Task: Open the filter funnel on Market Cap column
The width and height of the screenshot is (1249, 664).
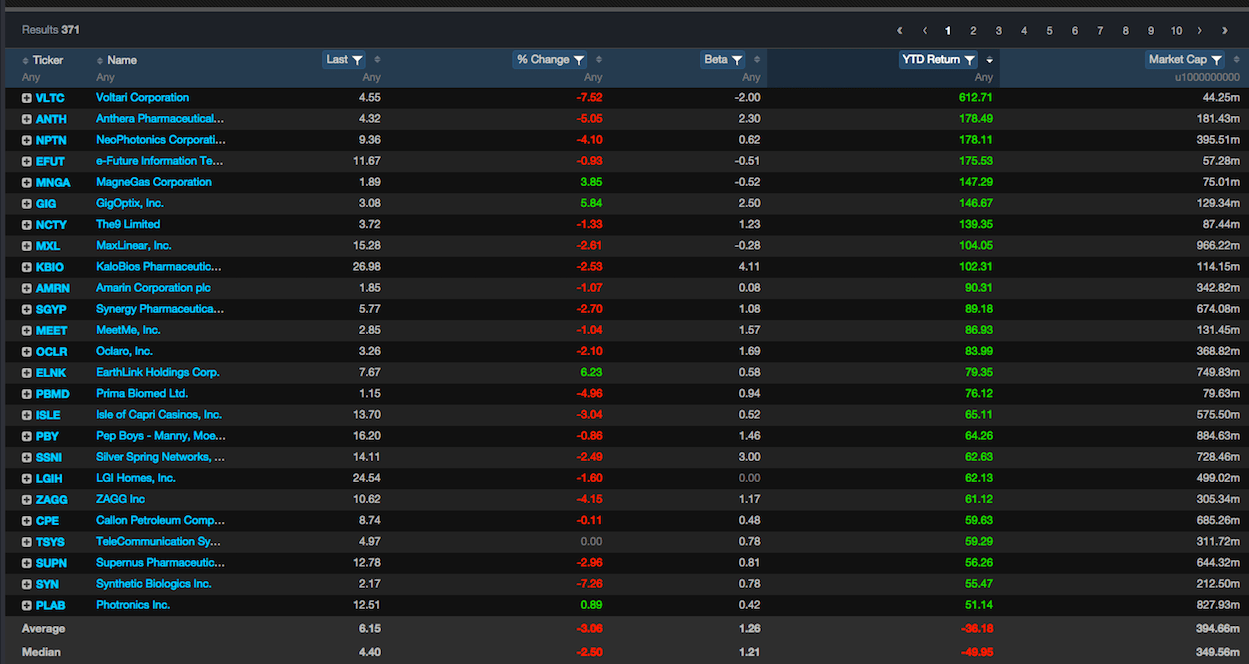Action: [x=1217, y=60]
